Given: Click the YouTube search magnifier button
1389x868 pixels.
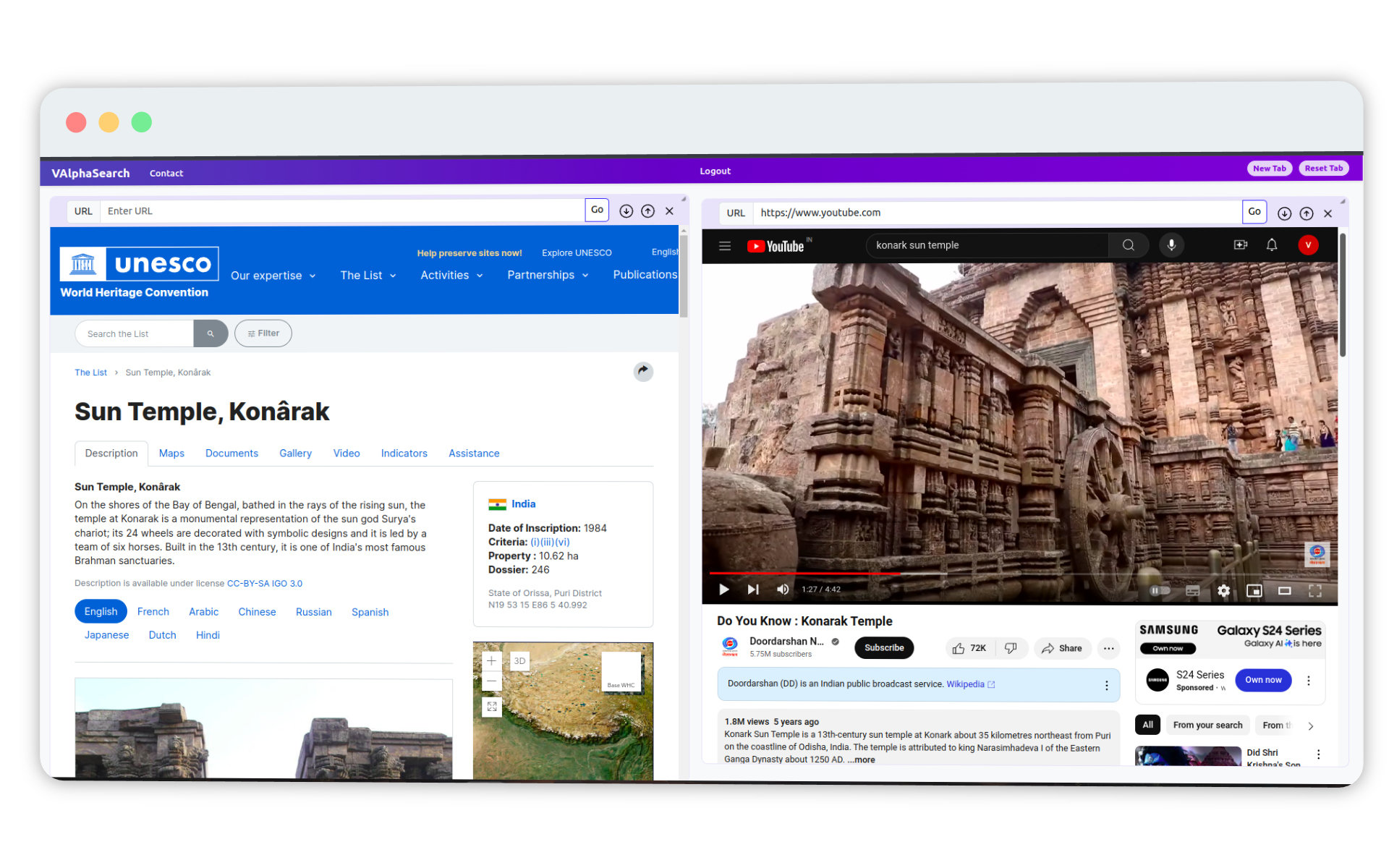Looking at the screenshot, I should tap(1128, 245).
